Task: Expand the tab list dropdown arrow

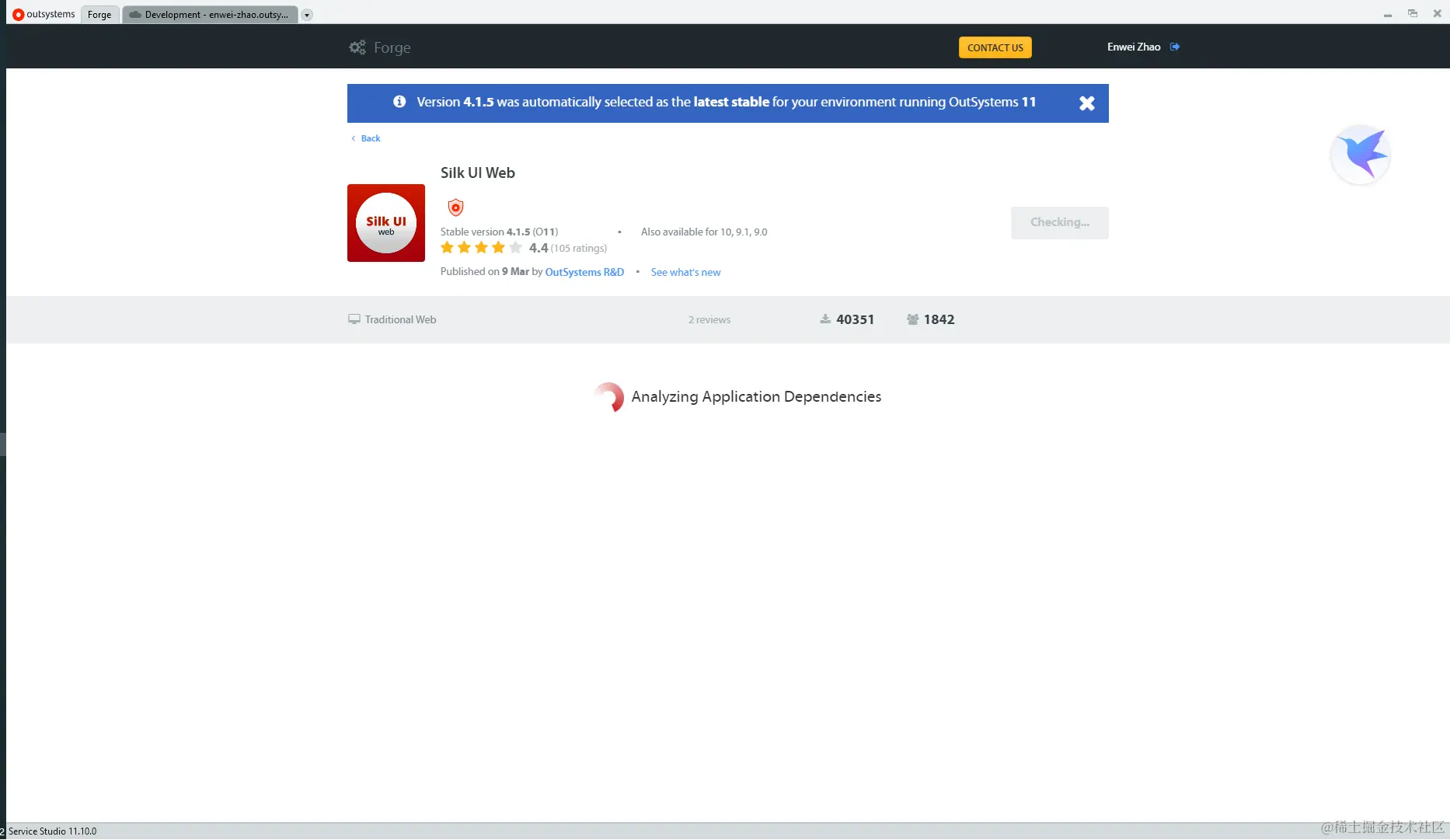Action: [x=307, y=15]
